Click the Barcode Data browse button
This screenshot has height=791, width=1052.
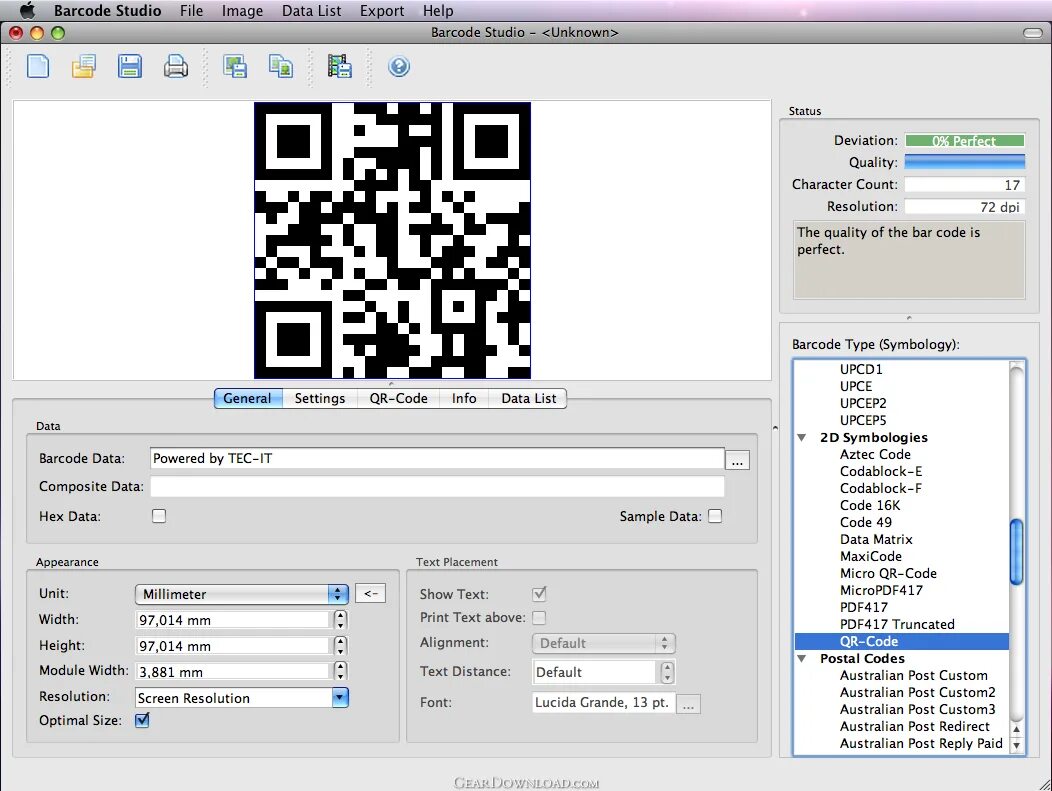737,458
